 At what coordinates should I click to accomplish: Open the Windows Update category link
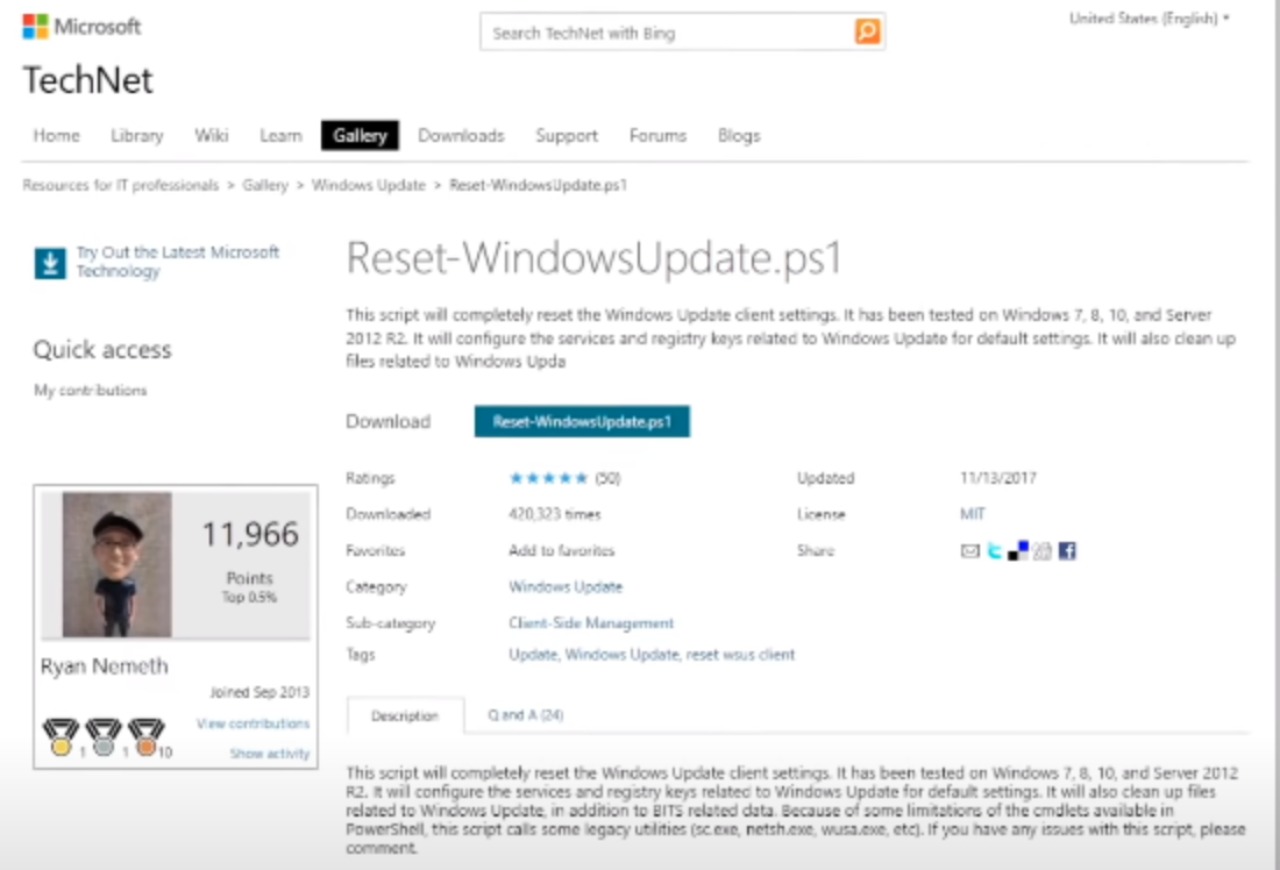(x=565, y=586)
